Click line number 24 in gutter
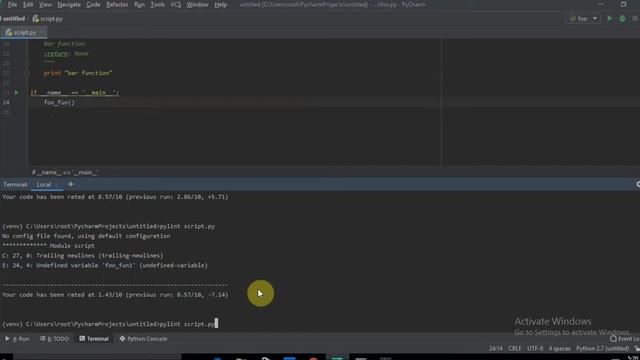This screenshot has height=360, width=640. pos(6,102)
